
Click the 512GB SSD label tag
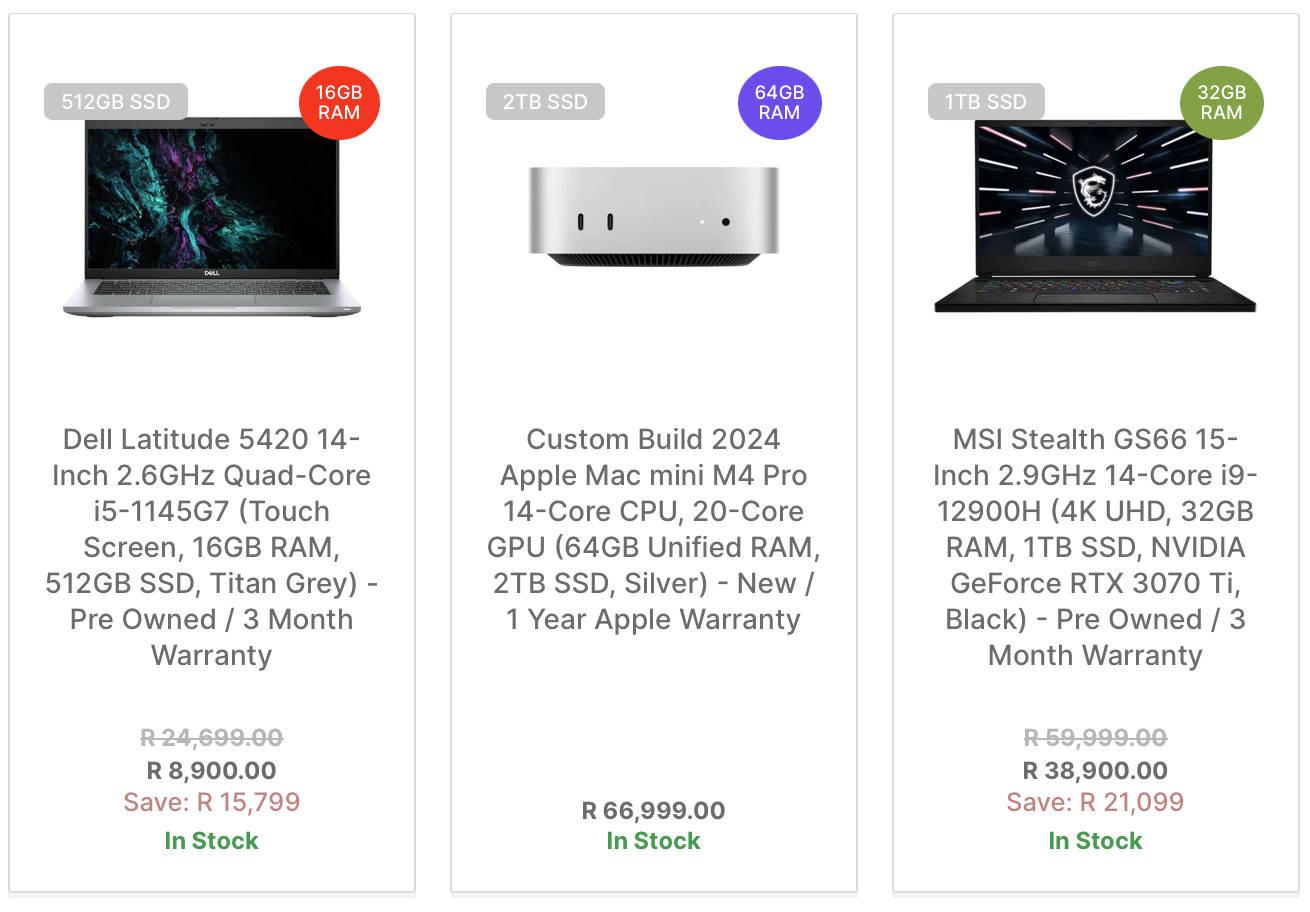coord(116,102)
